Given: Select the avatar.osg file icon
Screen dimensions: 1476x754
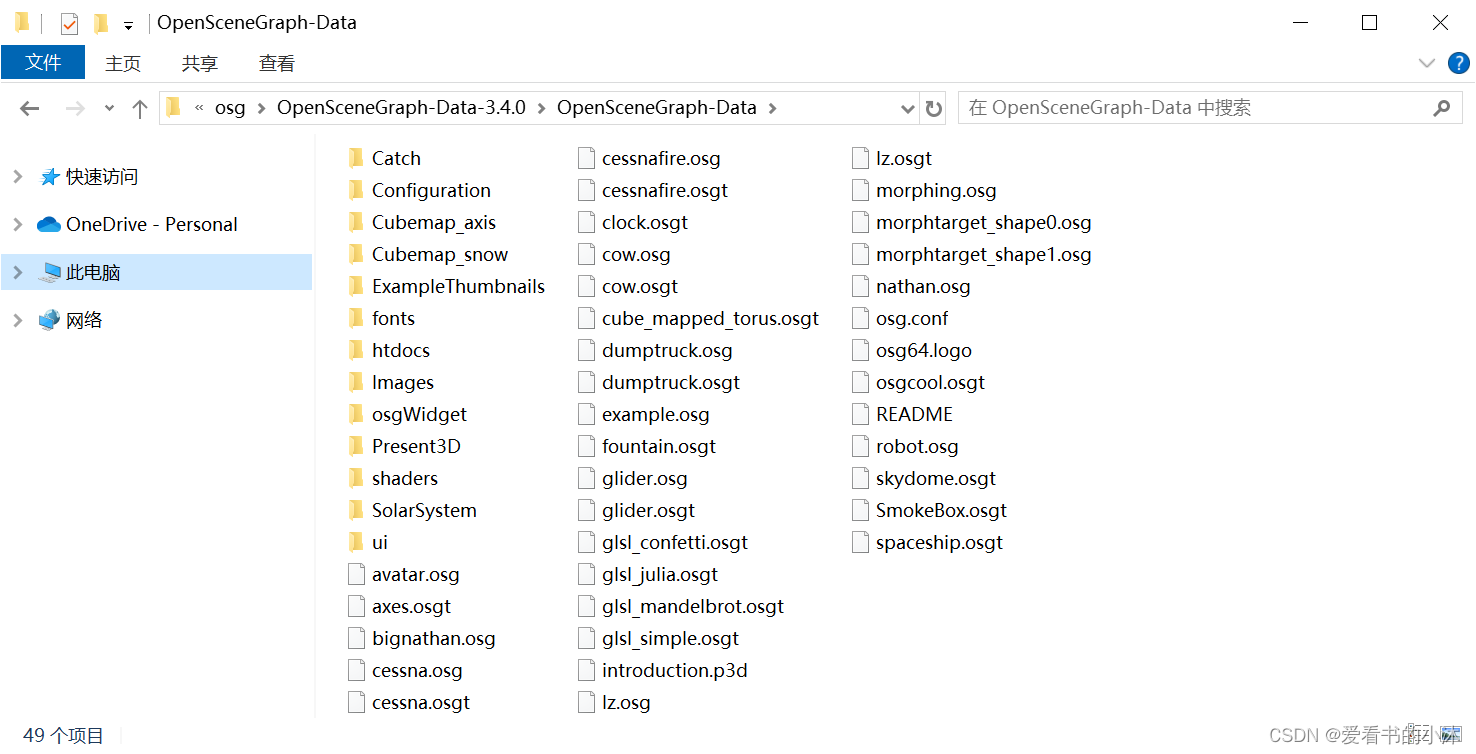Looking at the screenshot, I should tap(356, 574).
